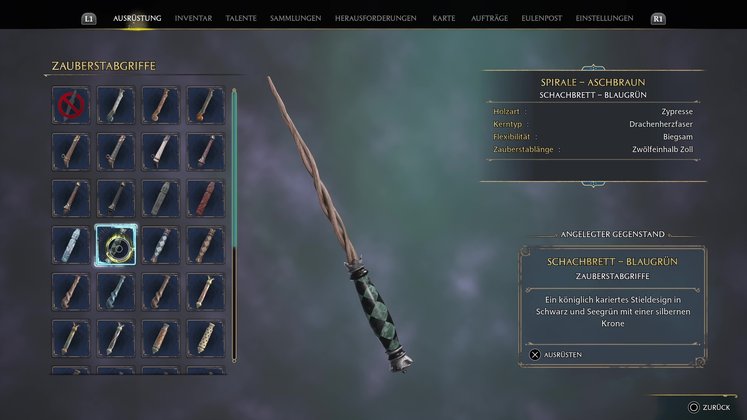
Task: Click the handle grid vertical scrollbar
Action: coord(234,225)
